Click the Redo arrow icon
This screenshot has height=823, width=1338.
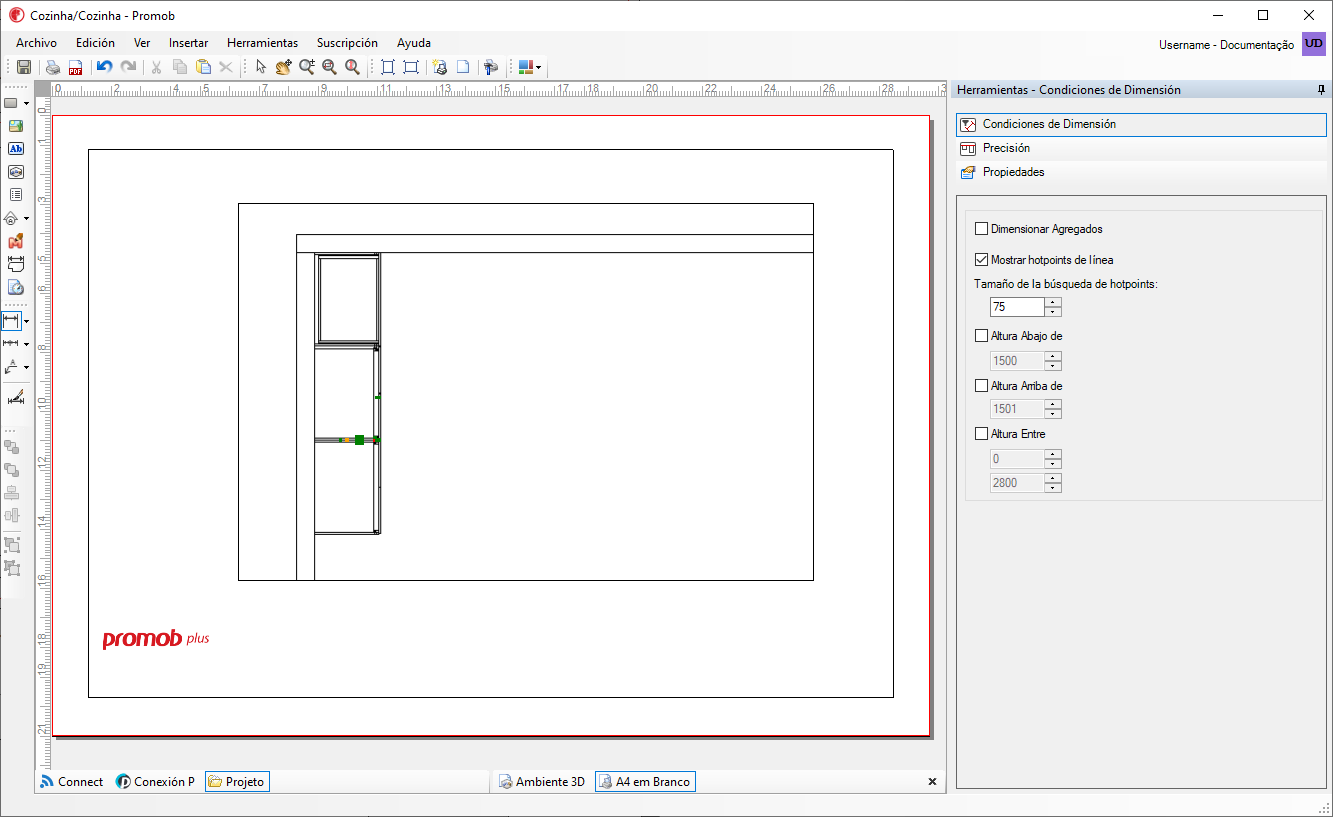point(128,67)
